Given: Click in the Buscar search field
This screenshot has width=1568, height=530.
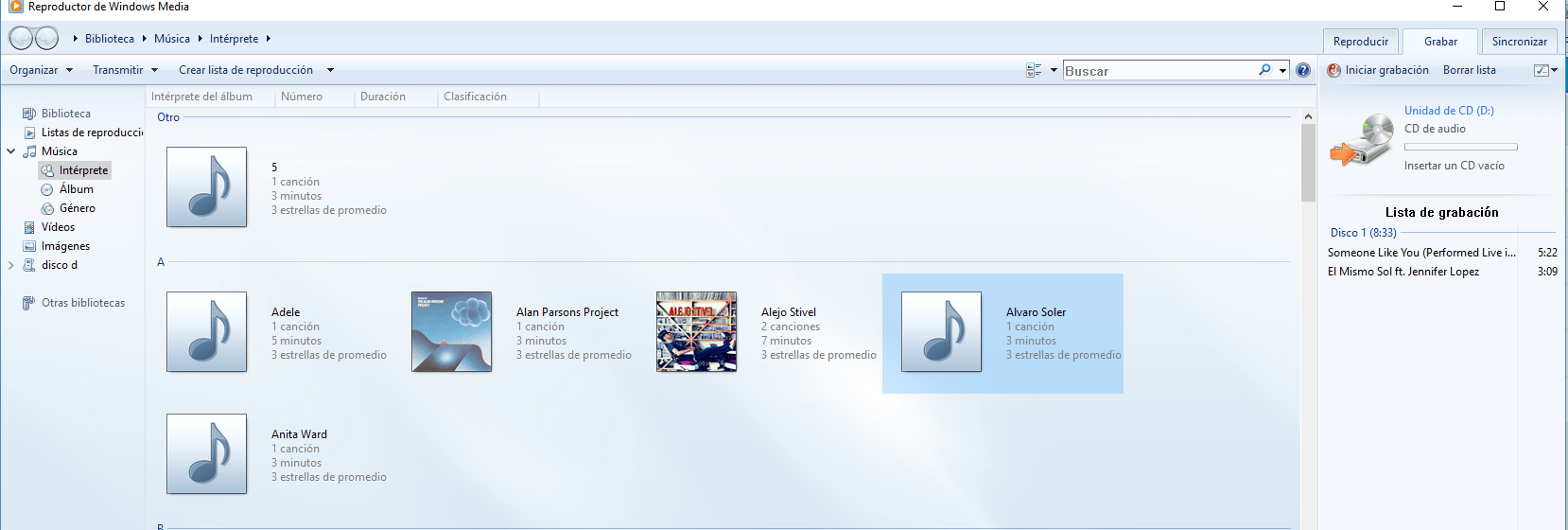Looking at the screenshot, I should [1159, 70].
